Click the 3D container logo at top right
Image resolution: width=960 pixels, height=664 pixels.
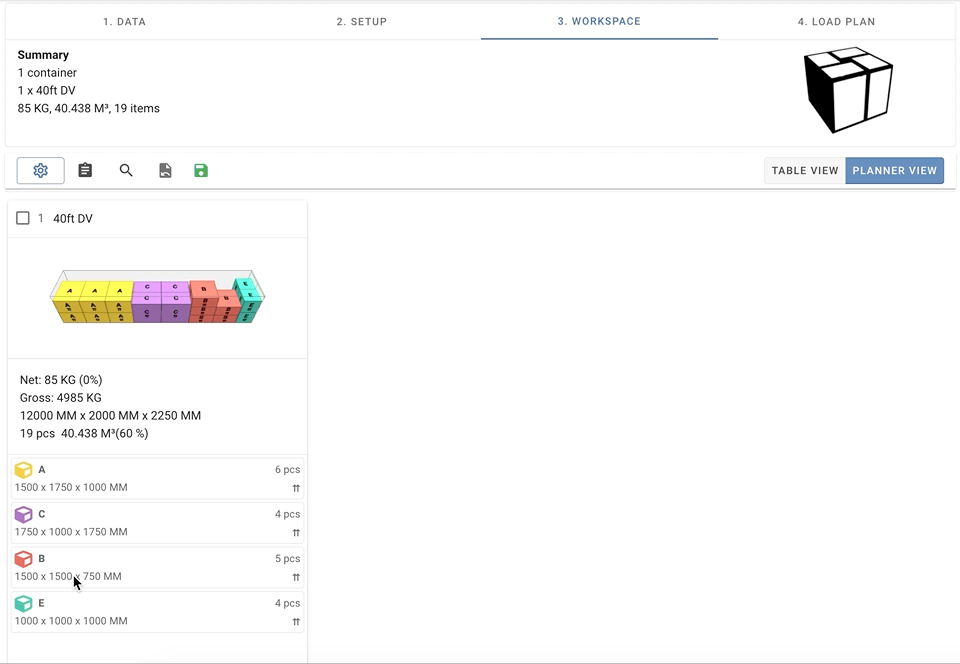coord(847,90)
